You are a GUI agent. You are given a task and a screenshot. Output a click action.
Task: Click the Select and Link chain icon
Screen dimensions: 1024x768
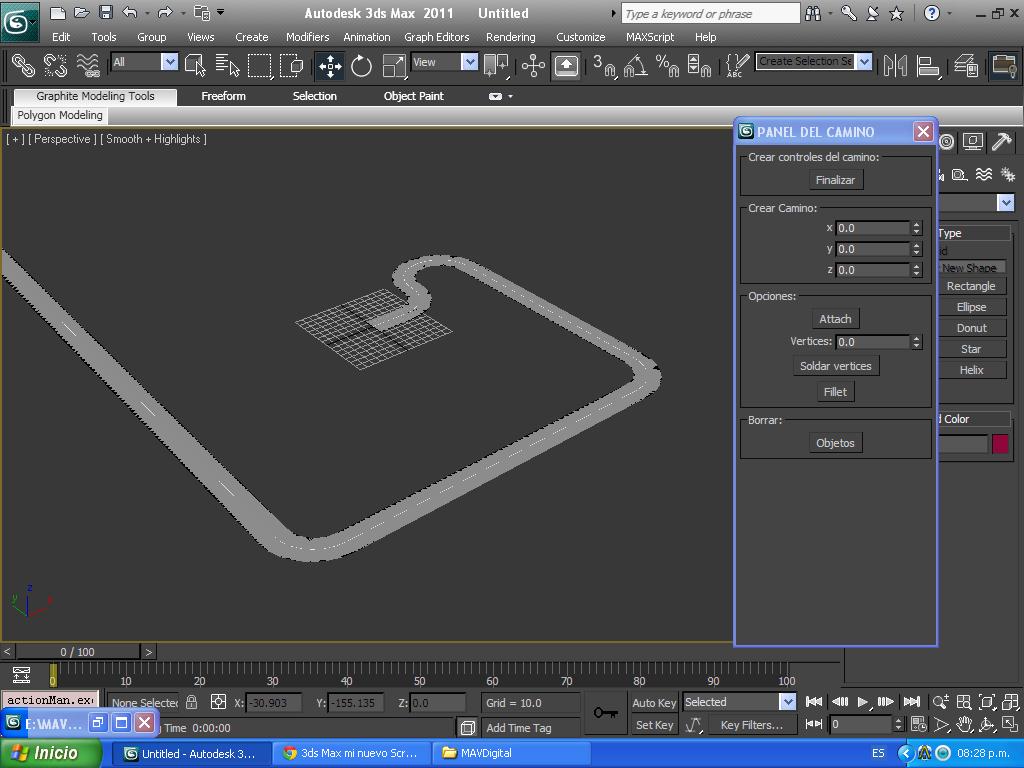(x=22, y=66)
